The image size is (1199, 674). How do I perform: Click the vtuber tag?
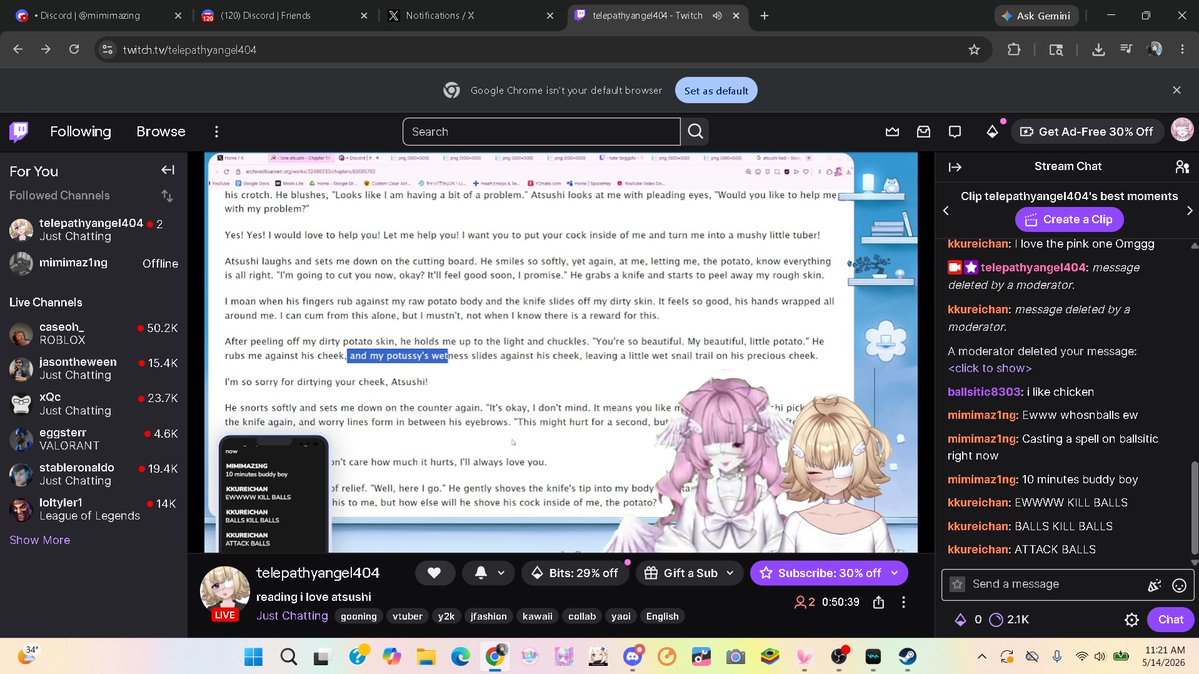click(408, 617)
